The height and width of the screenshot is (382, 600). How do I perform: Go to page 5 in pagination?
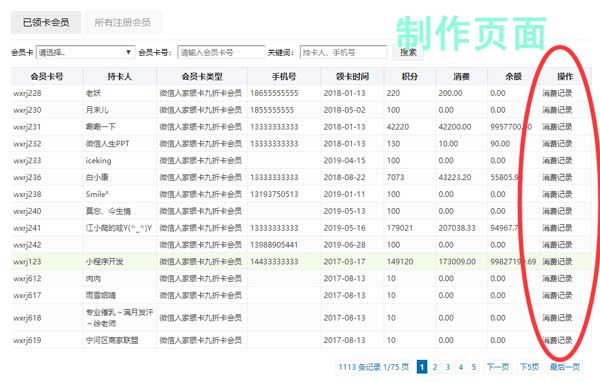[474, 367]
